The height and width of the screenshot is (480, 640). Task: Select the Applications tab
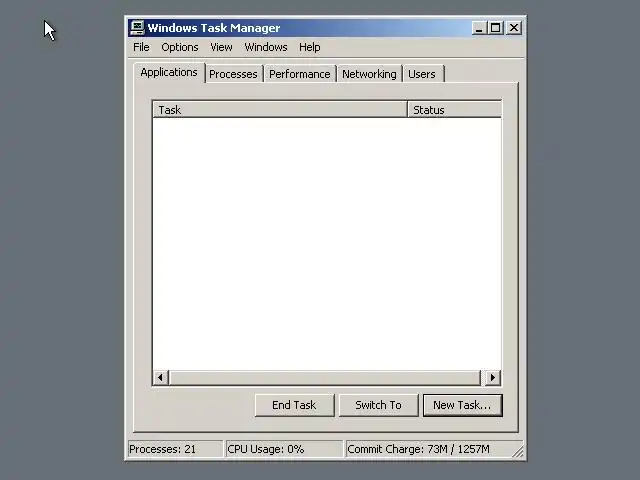(x=169, y=72)
